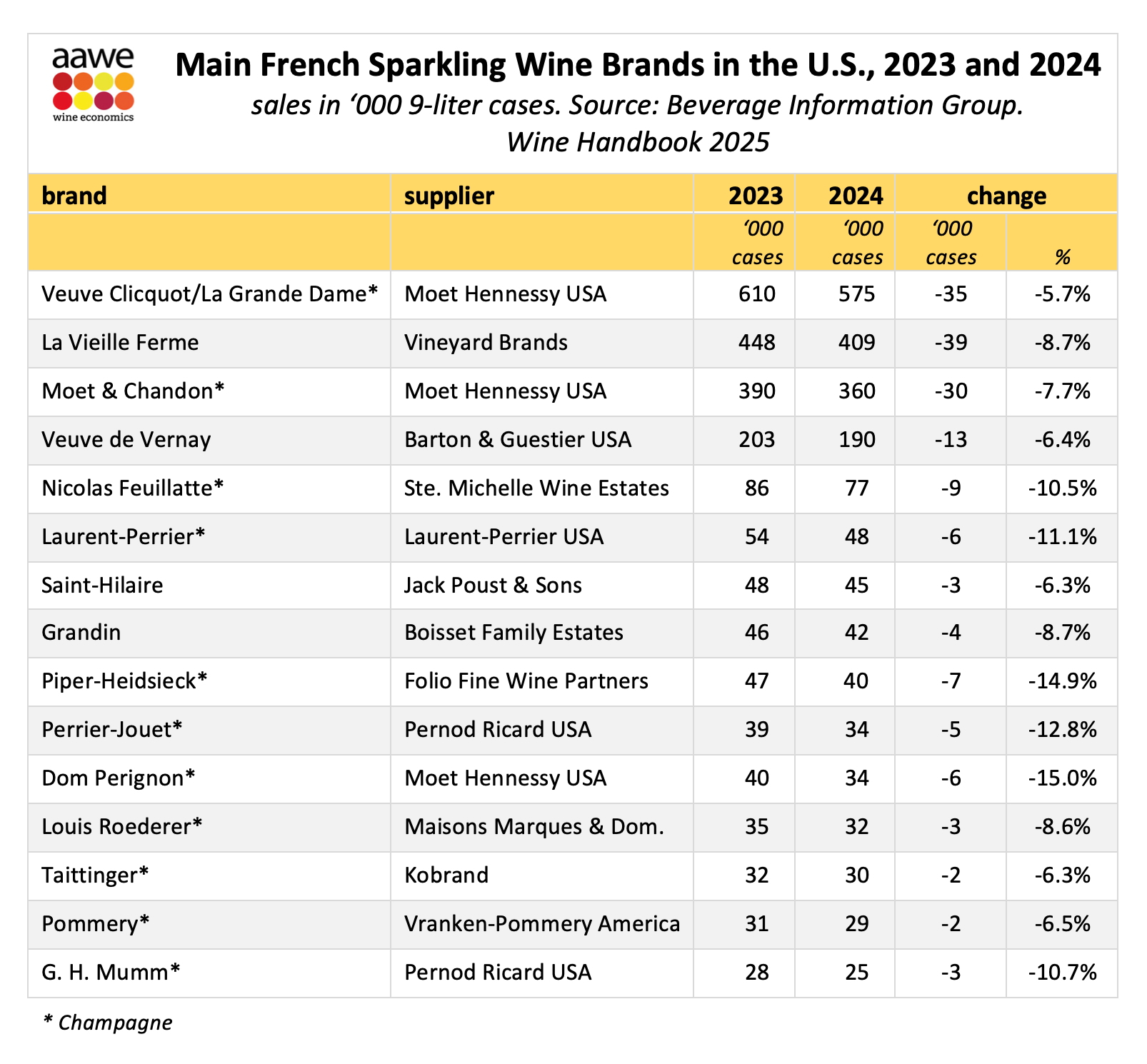Select the Ste. Michelle Wine Estates cell
Viewport: 1147px width, 1064px height.
point(536,488)
